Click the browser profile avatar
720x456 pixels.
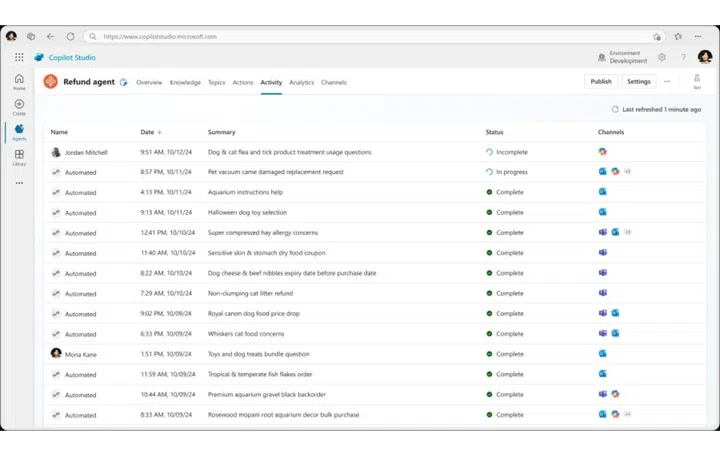click(x=11, y=36)
